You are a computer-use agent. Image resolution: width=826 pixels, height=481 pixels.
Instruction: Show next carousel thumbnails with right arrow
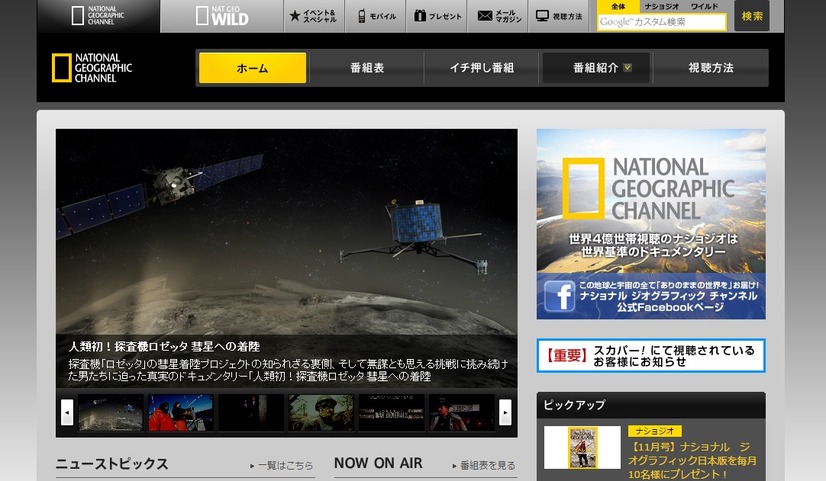(x=505, y=412)
